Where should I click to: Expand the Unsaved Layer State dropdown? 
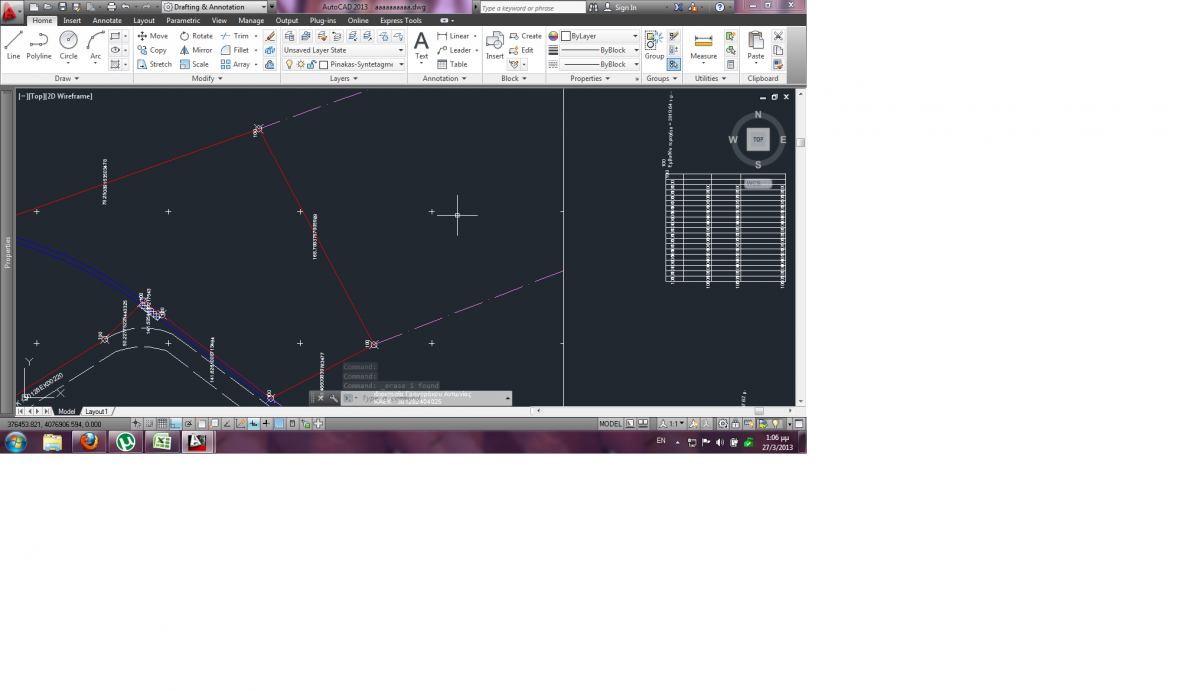343,50
